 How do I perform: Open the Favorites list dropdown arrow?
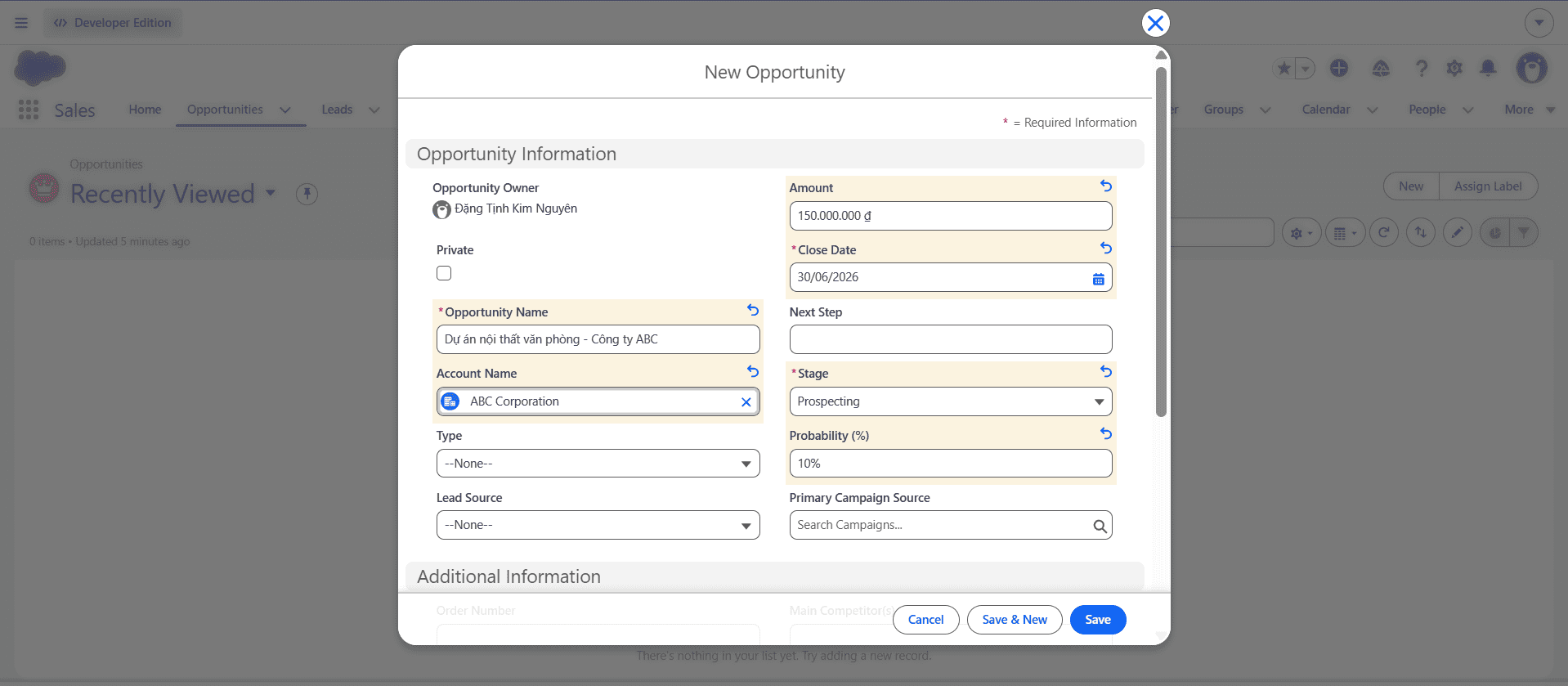click(x=1306, y=69)
